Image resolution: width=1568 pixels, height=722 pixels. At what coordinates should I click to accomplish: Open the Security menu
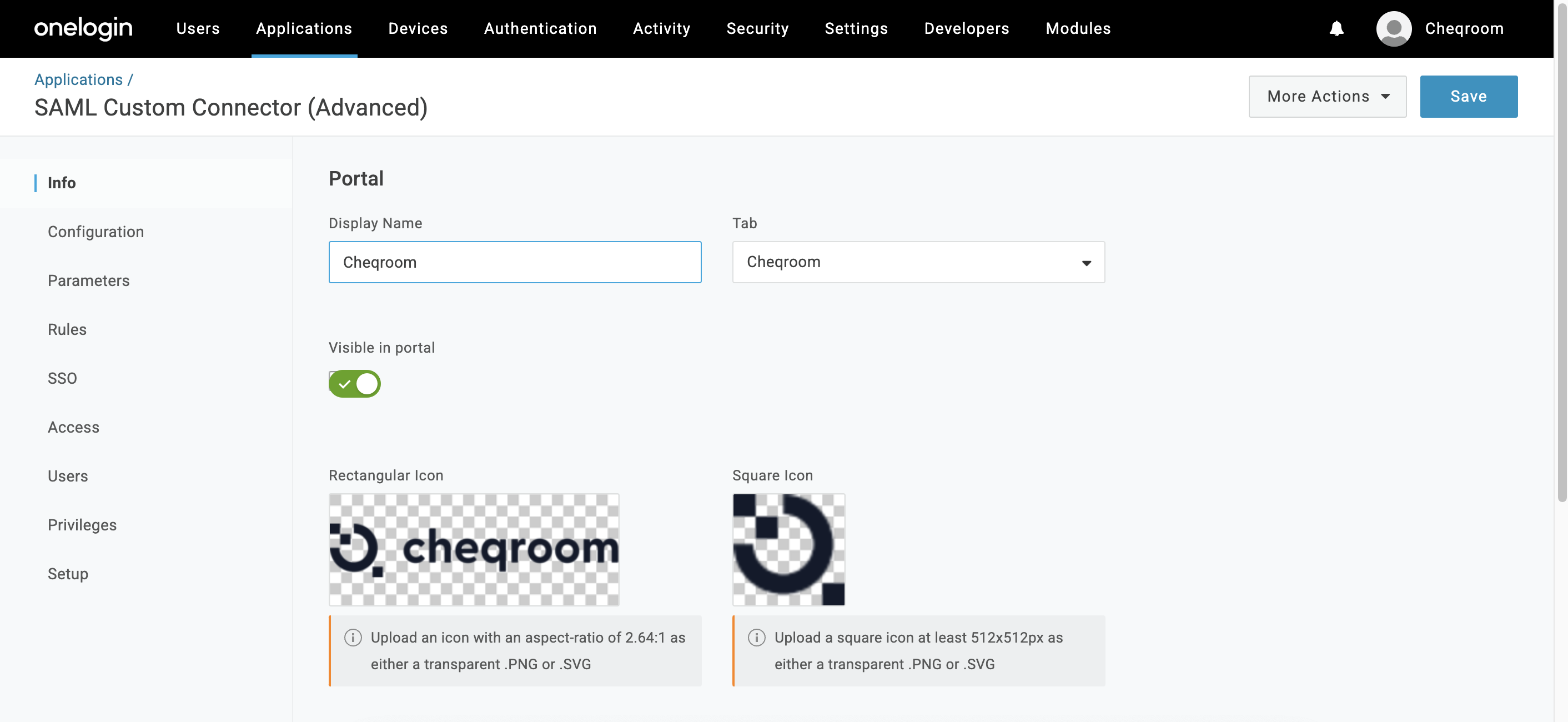click(757, 29)
